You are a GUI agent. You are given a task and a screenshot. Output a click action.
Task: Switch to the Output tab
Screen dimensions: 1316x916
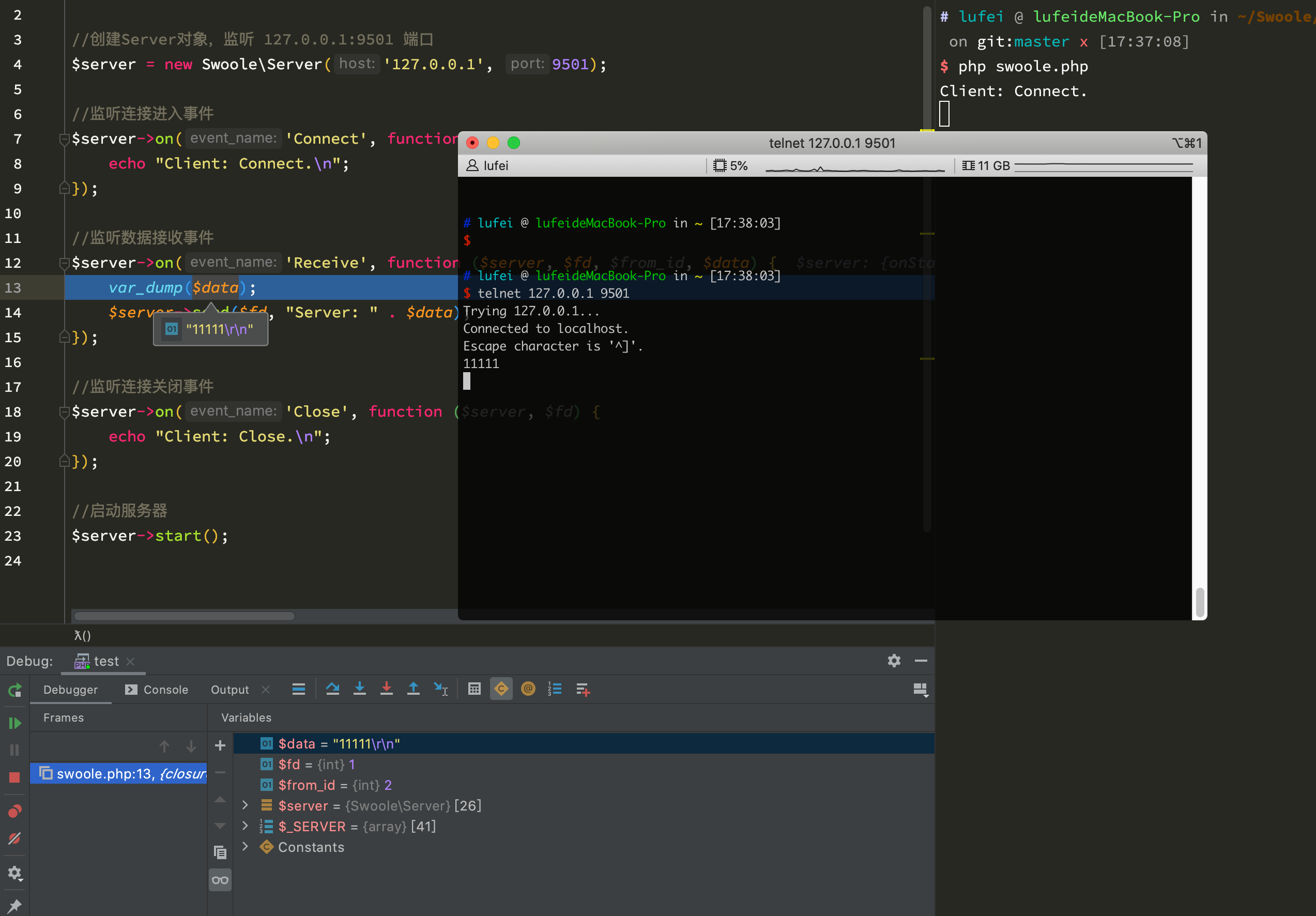(230, 690)
